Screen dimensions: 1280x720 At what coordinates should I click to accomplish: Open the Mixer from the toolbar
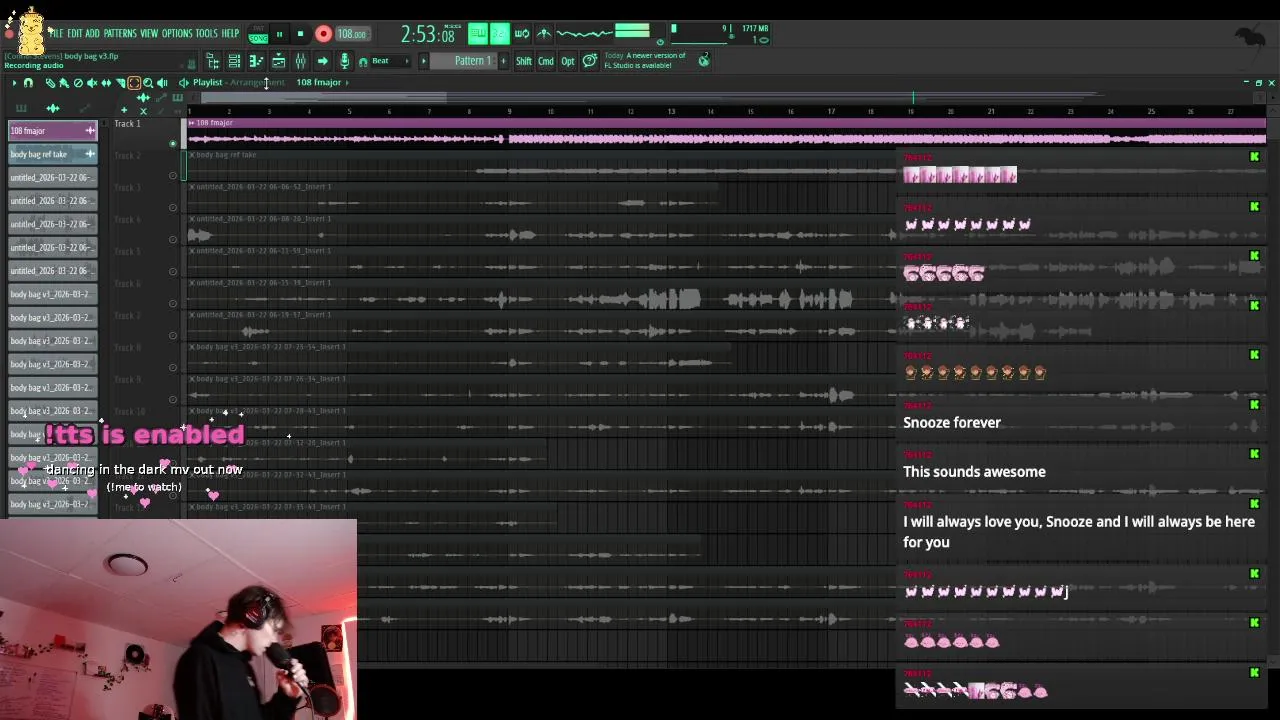[x=300, y=61]
